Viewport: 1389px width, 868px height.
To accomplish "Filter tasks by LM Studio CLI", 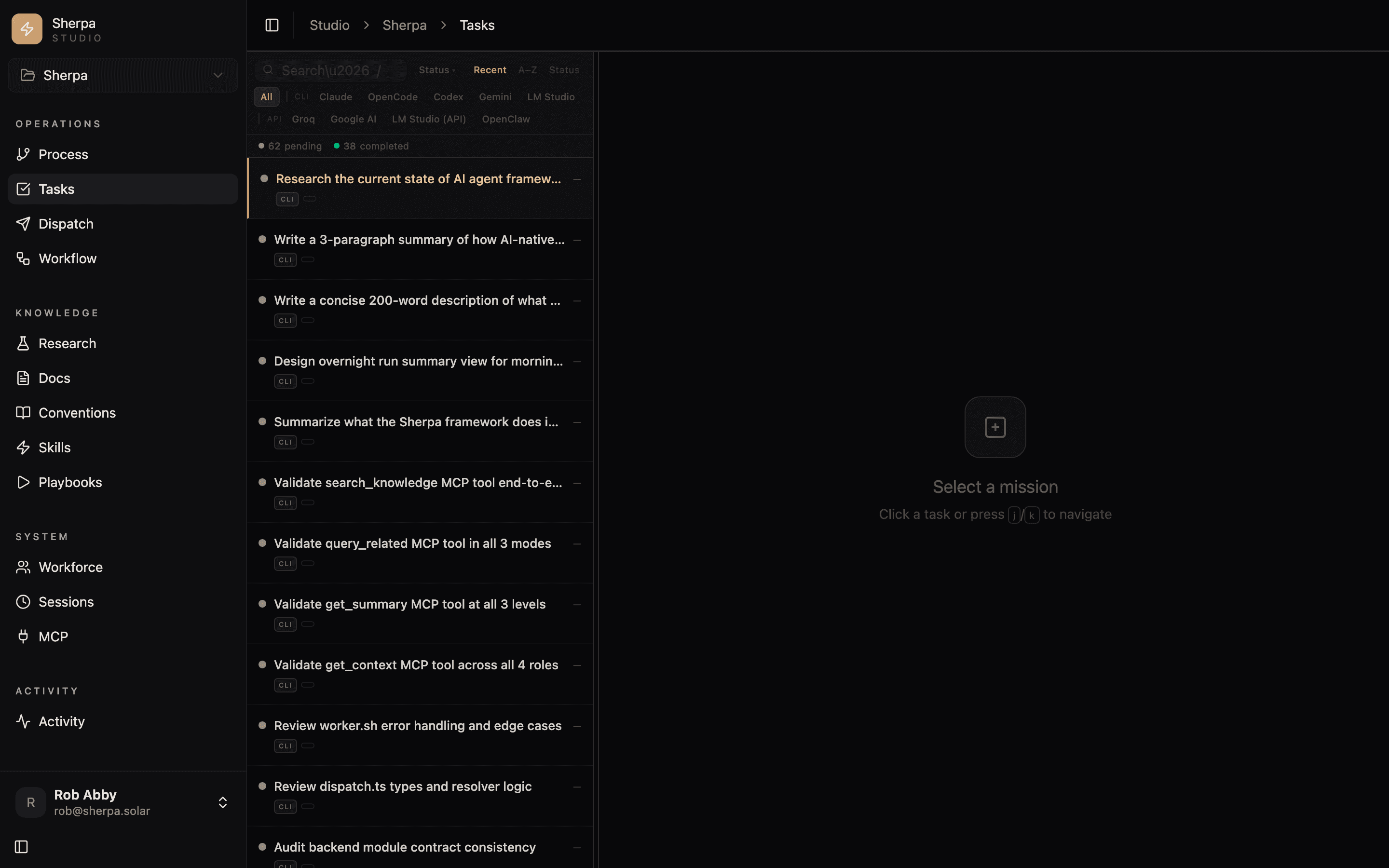I will (551, 97).
